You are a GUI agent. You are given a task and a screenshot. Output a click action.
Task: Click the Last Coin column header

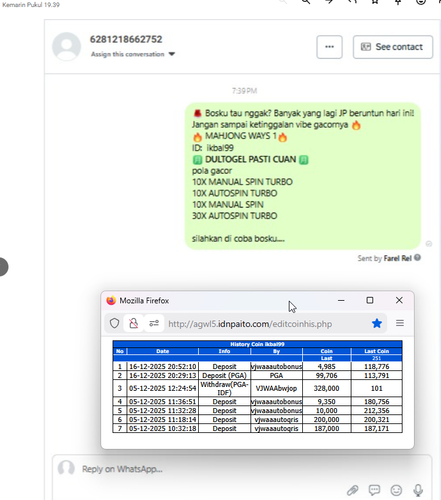click(377, 351)
